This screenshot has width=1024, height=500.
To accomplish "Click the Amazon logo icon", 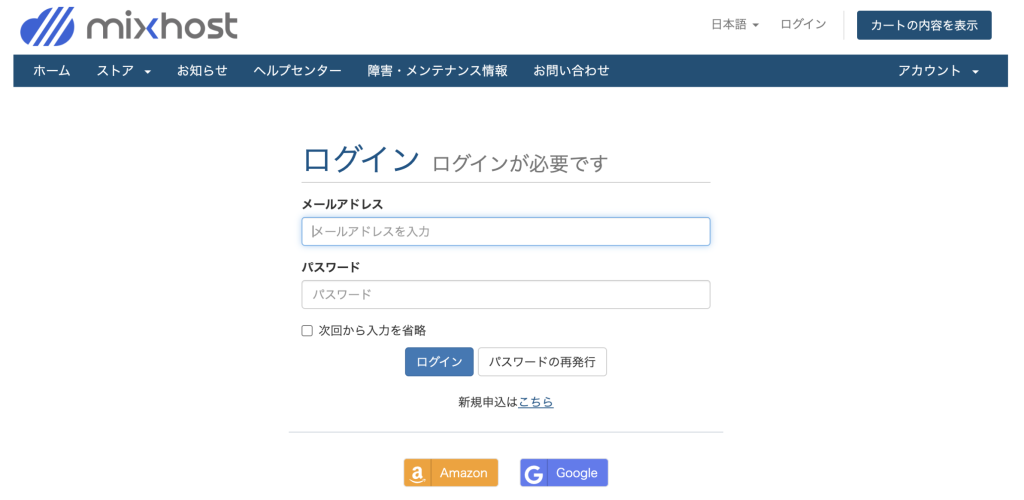I will pos(418,473).
